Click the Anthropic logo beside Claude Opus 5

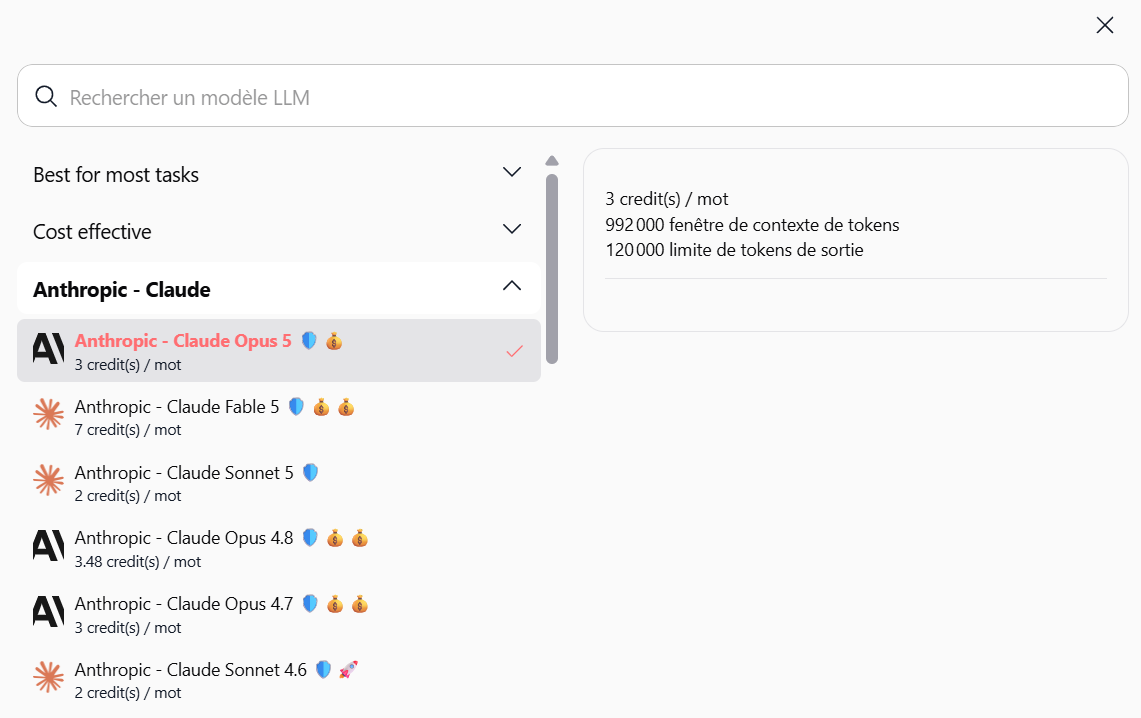tap(48, 348)
